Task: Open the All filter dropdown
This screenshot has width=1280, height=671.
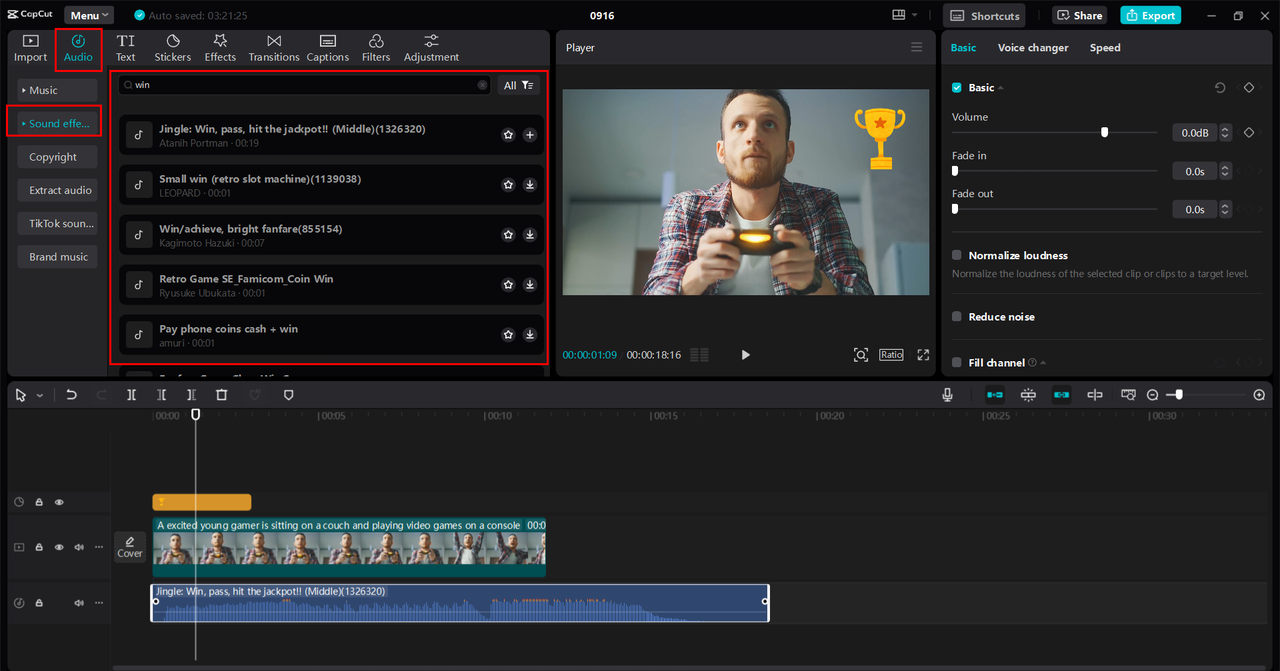Action: [518, 85]
